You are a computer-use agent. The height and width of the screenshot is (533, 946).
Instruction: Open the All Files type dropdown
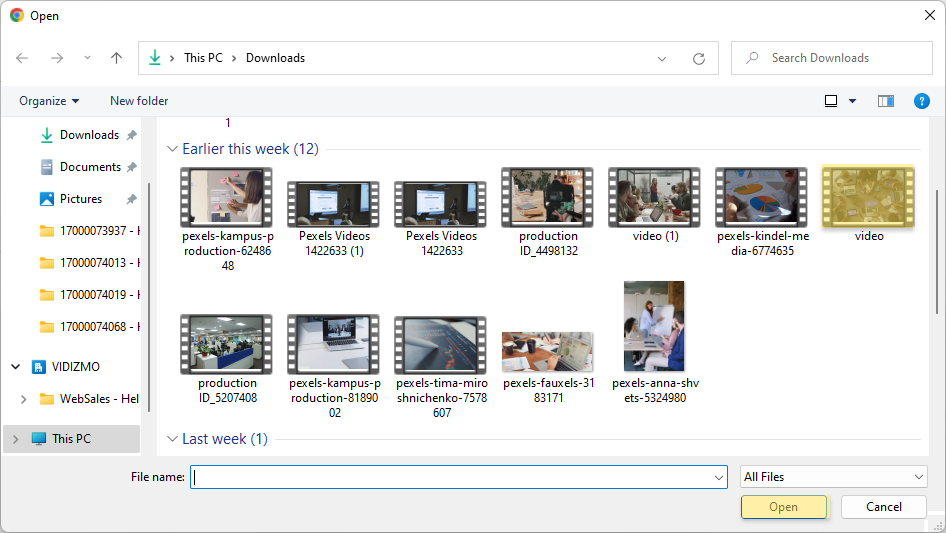tap(834, 477)
